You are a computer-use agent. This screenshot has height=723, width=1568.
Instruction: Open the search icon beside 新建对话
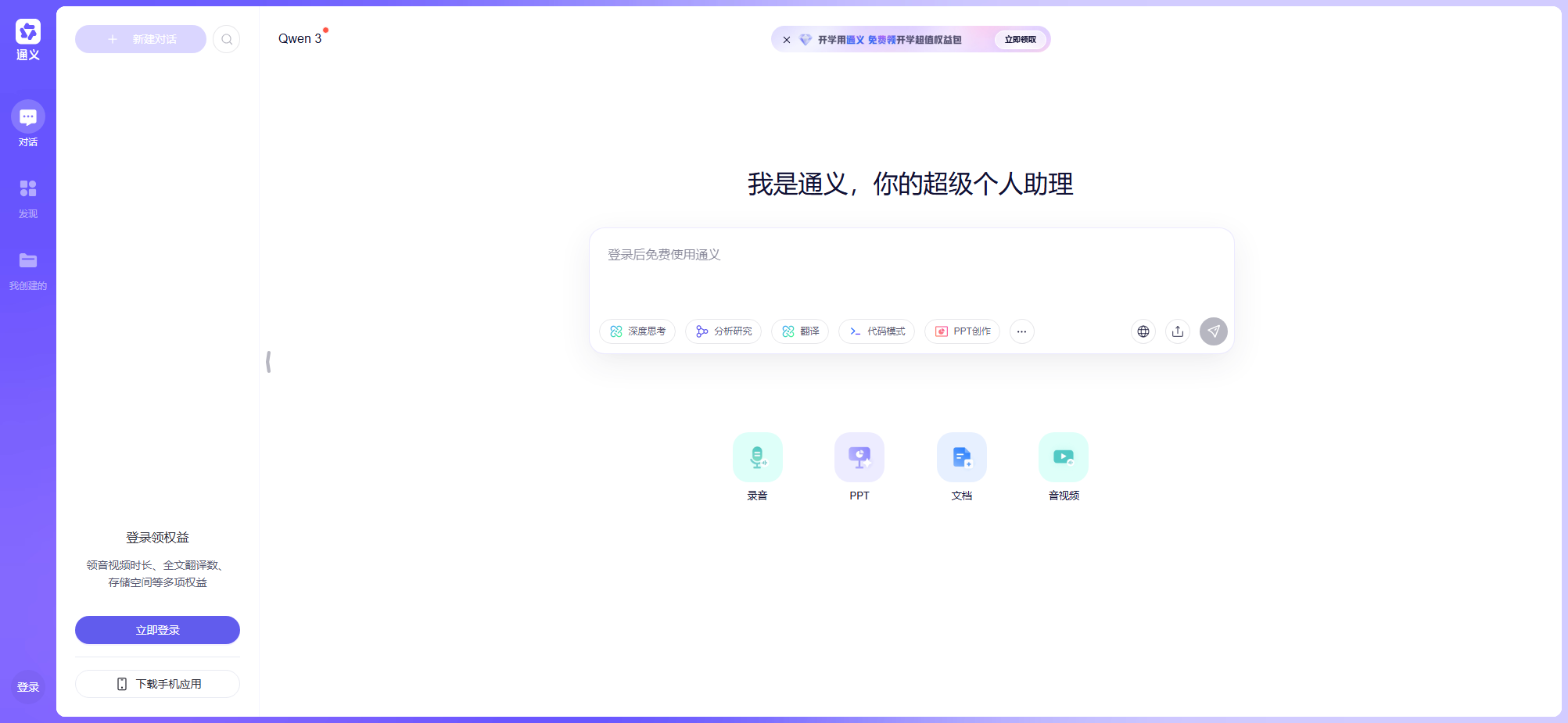click(x=226, y=39)
